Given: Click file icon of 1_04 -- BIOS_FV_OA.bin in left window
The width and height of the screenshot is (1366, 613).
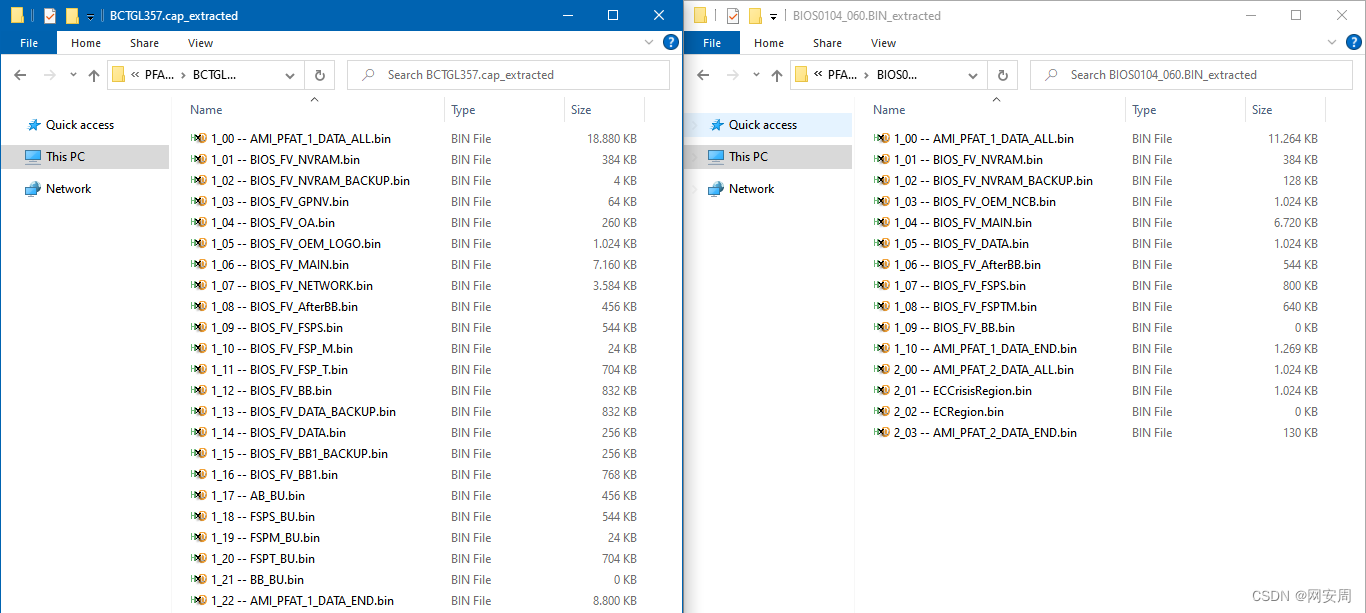Looking at the screenshot, I should (x=198, y=223).
